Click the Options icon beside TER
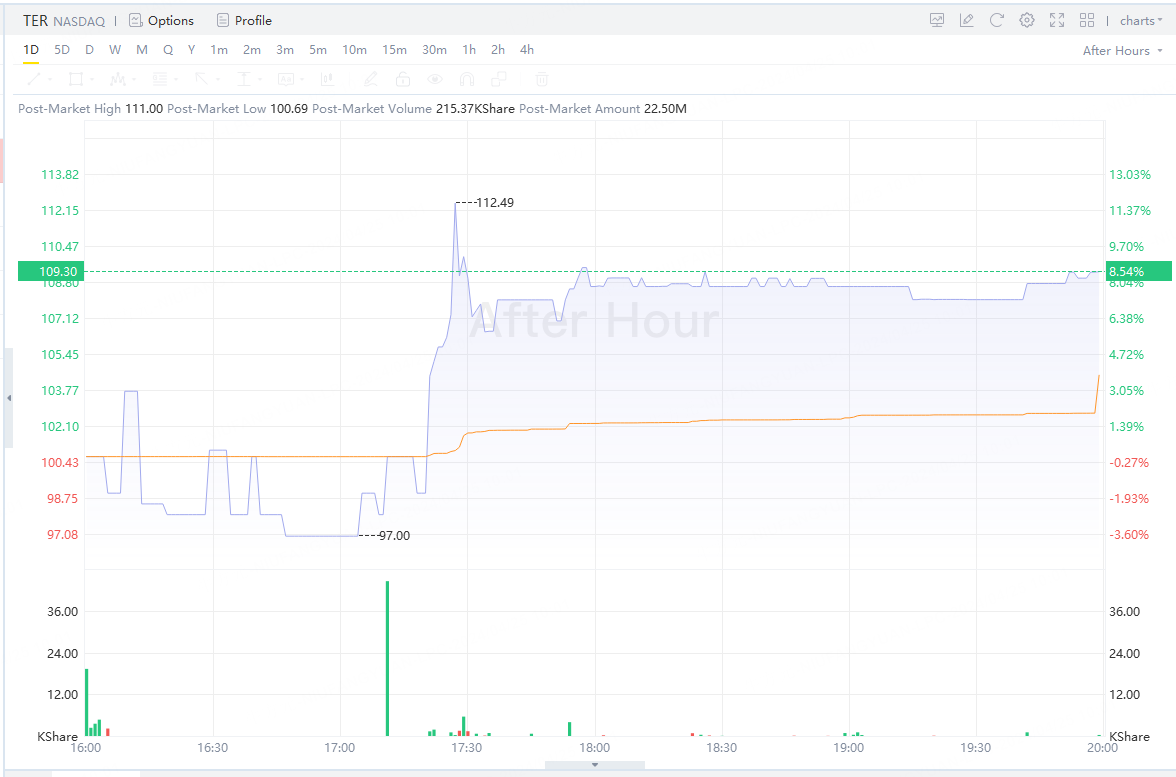 coord(136,20)
